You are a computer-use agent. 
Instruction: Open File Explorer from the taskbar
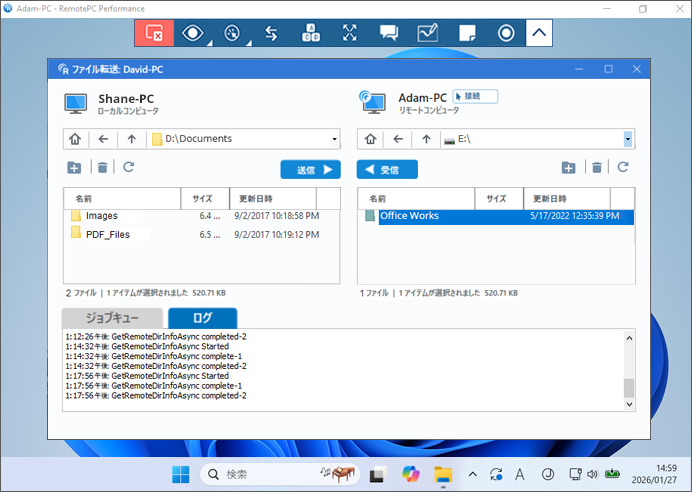(443, 475)
